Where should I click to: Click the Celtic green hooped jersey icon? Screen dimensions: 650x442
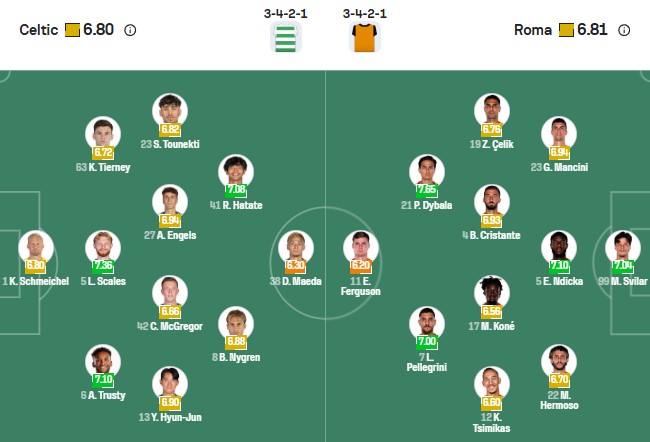point(286,37)
